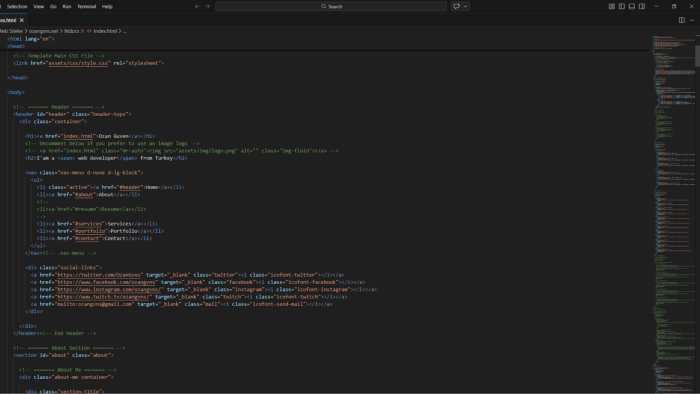700x394 pixels.
Task: Follow the #services href link
Action: [88, 224]
